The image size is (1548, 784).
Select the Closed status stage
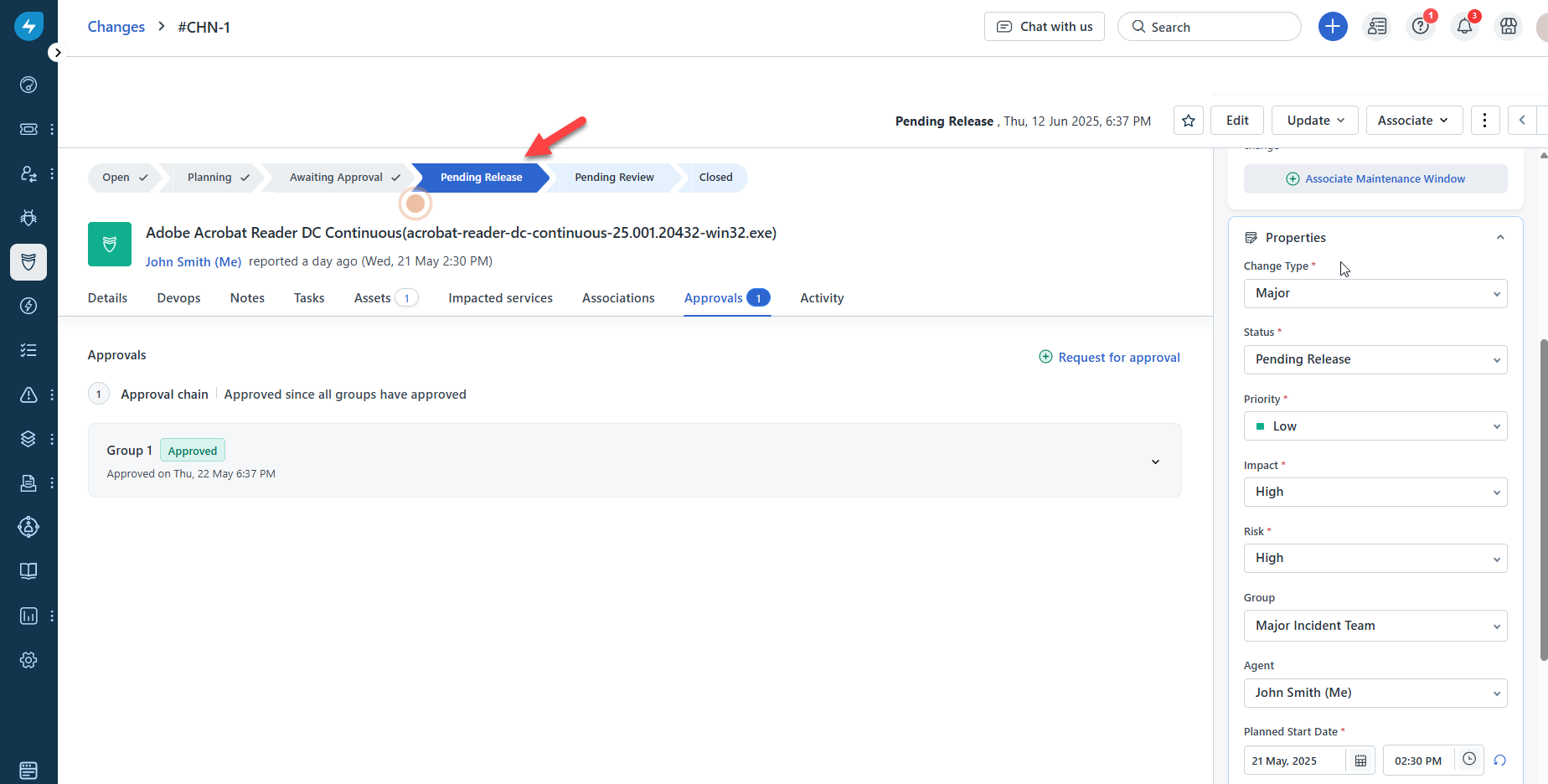[715, 178]
